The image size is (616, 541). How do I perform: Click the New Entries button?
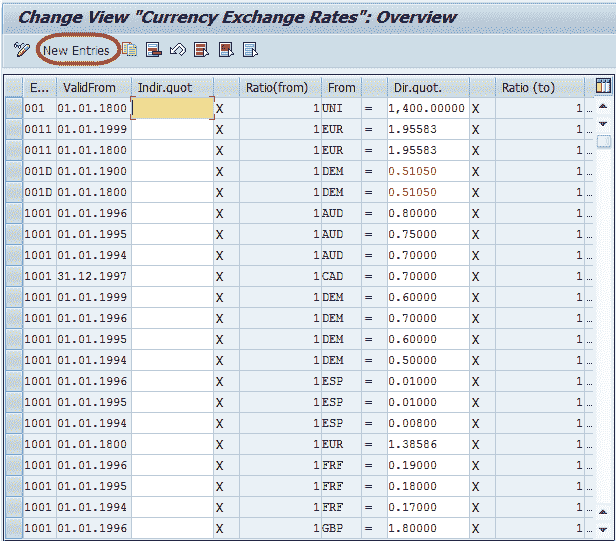pyautogui.click(x=76, y=50)
